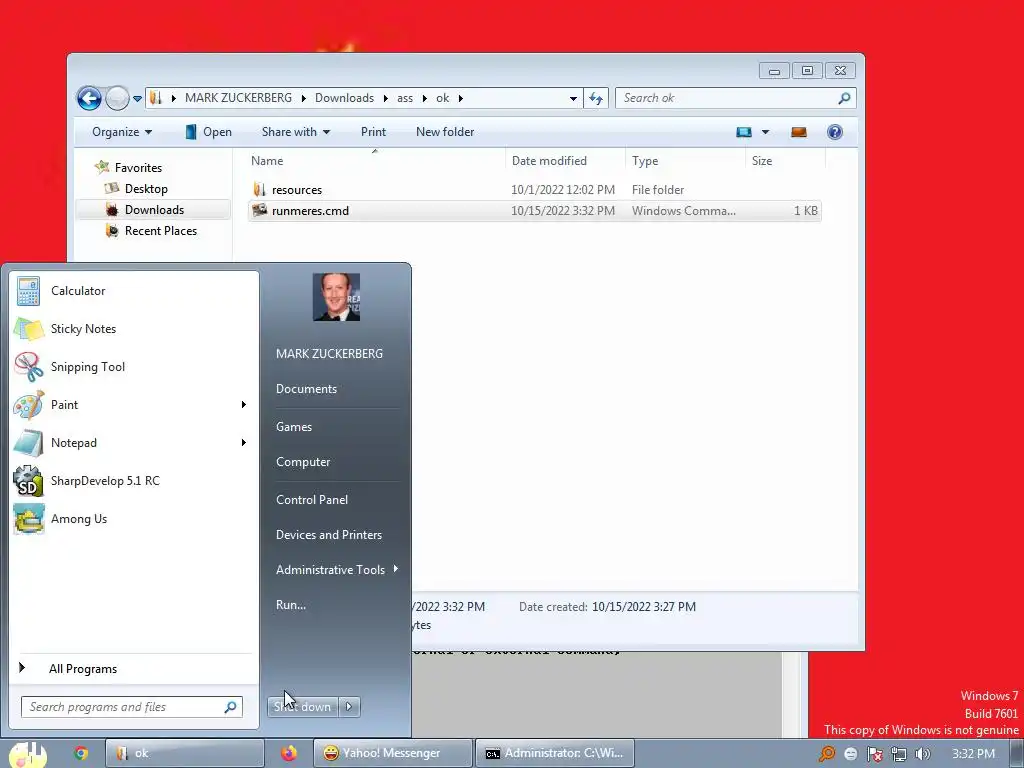Select Desktop in Favorites
The height and width of the screenshot is (768, 1024).
(146, 189)
